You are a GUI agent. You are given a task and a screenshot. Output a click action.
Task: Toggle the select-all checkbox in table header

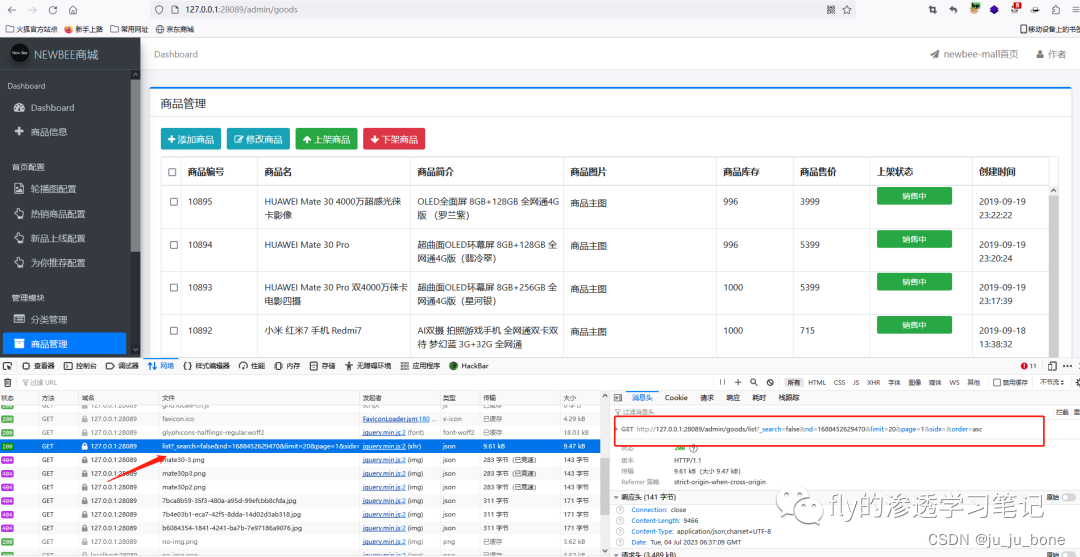coord(172,172)
